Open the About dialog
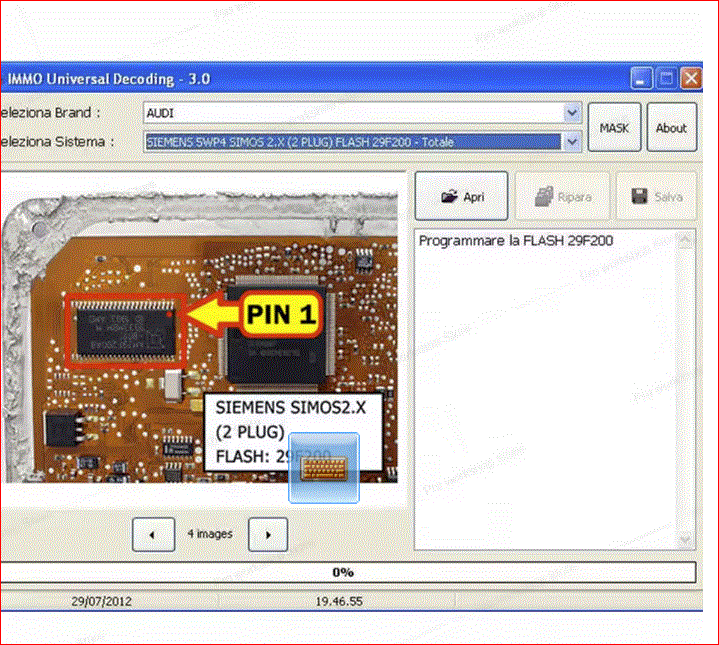This screenshot has height=645, width=719. 671,127
